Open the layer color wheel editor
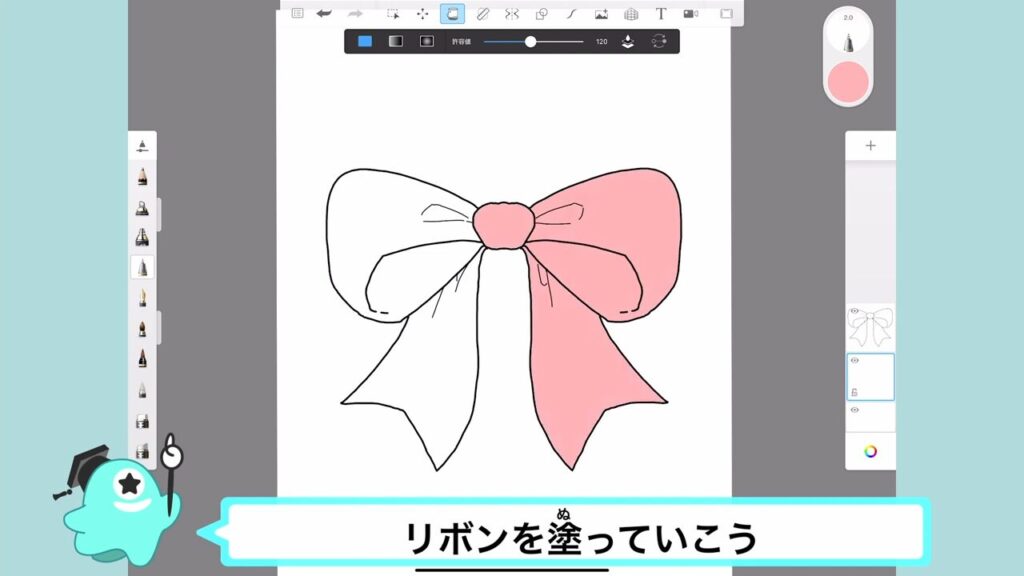 click(870, 451)
